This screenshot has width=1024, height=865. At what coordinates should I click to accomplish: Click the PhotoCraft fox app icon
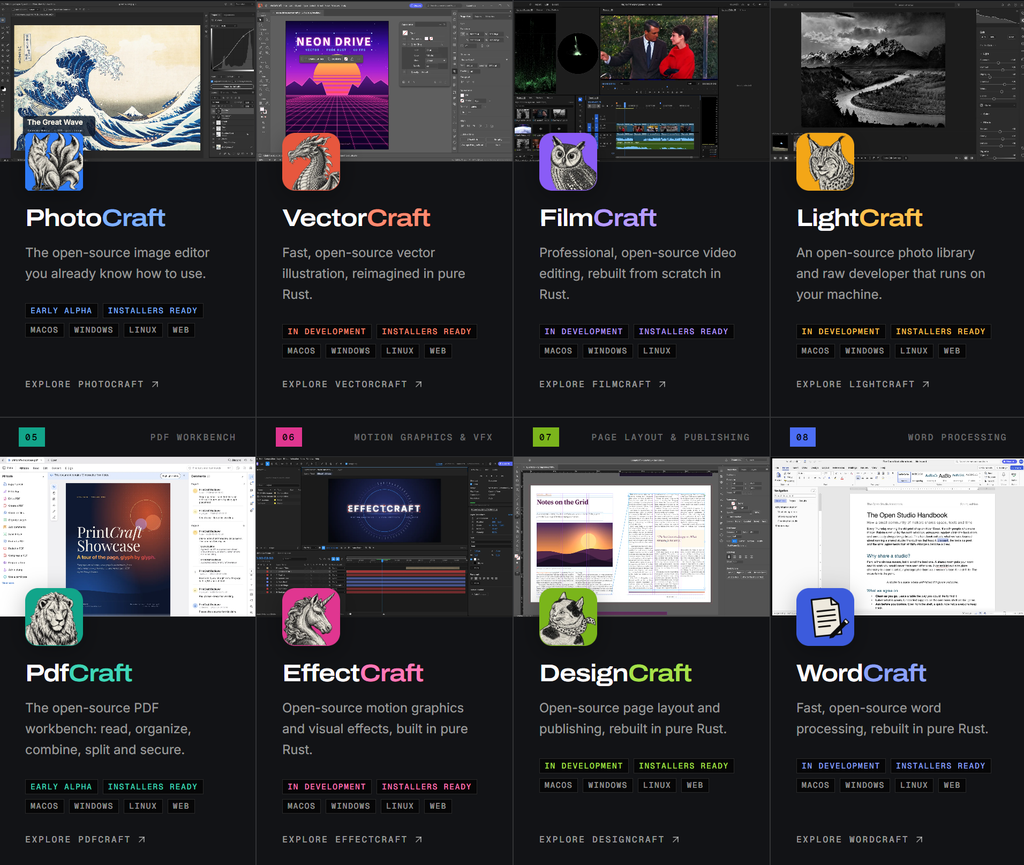[54, 162]
